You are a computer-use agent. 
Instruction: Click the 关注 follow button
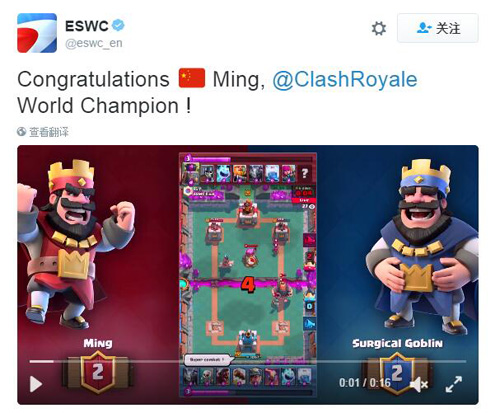(x=438, y=28)
